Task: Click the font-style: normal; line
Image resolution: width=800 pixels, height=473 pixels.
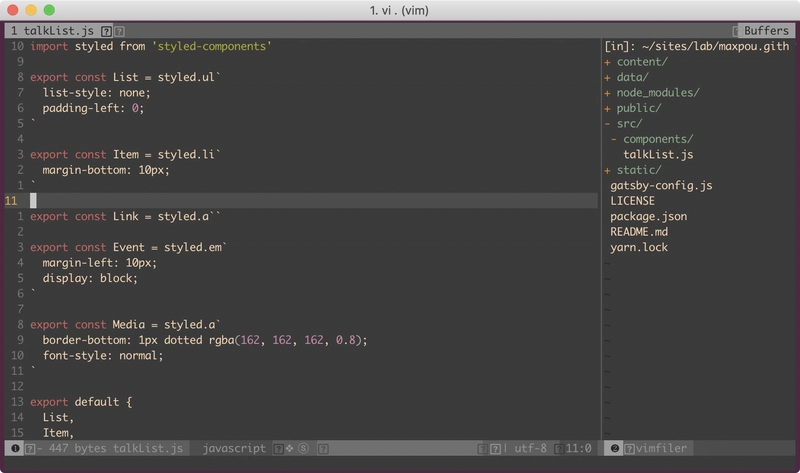Action: coord(103,356)
